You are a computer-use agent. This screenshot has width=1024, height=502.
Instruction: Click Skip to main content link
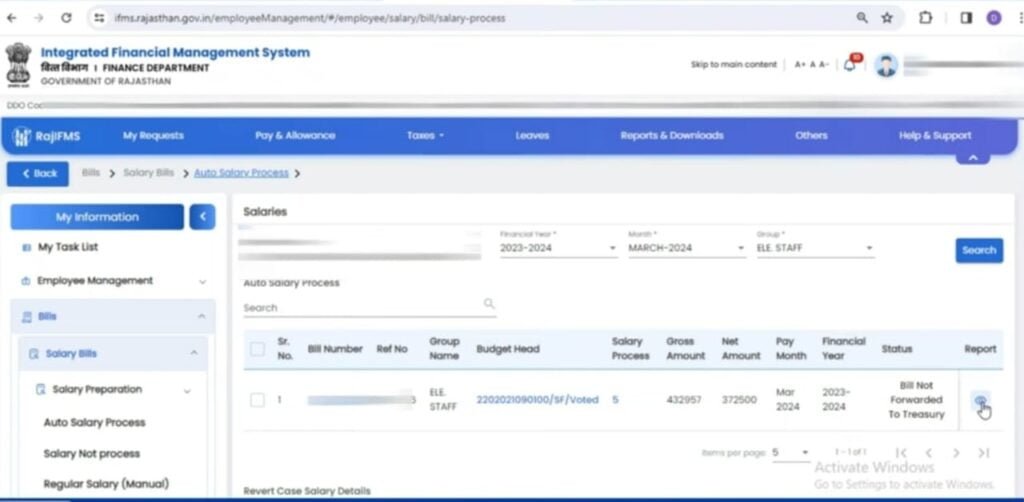click(x=734, y=65)
